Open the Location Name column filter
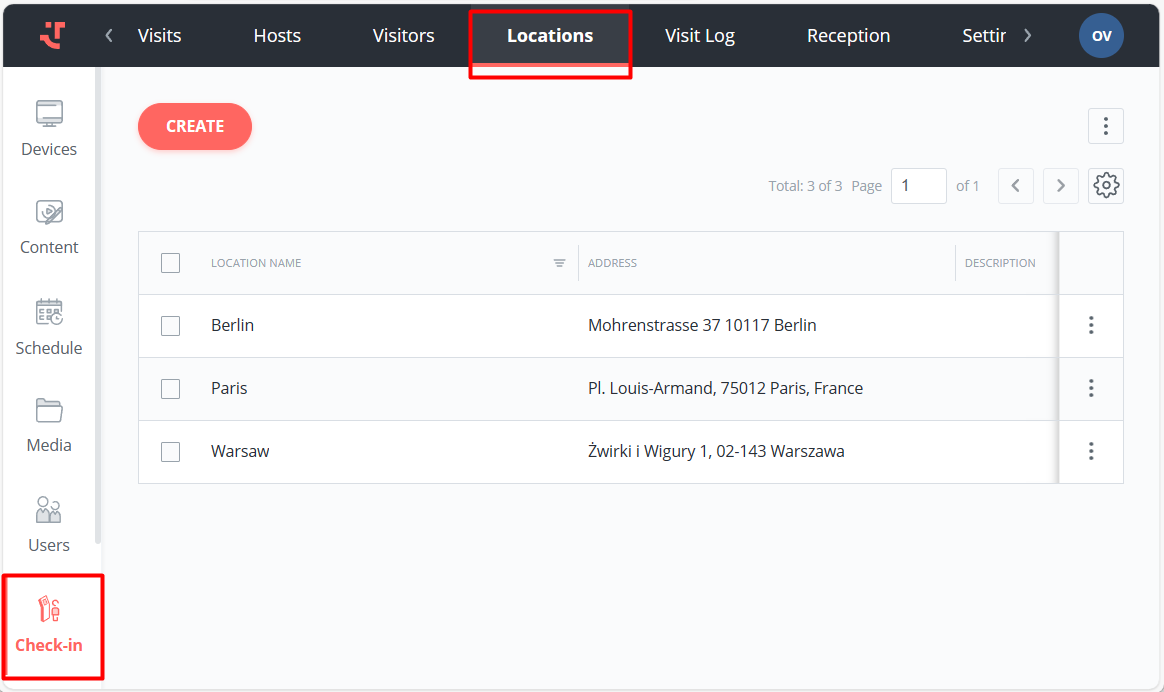The image size is (1164, 692). tap(560, 264)
